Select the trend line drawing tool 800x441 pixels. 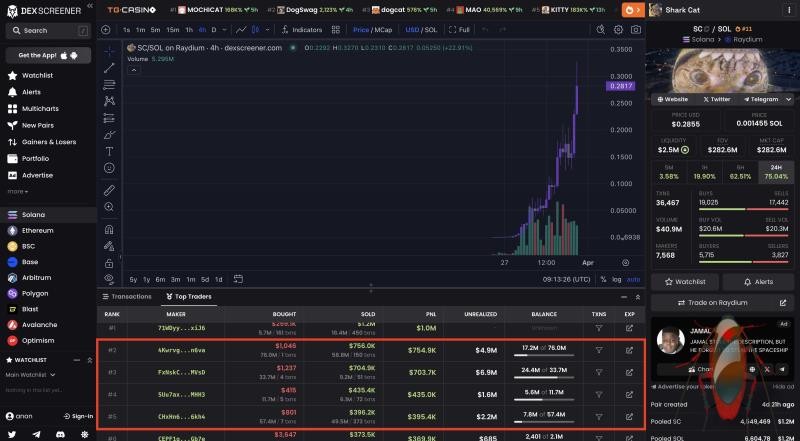point(109,68)
